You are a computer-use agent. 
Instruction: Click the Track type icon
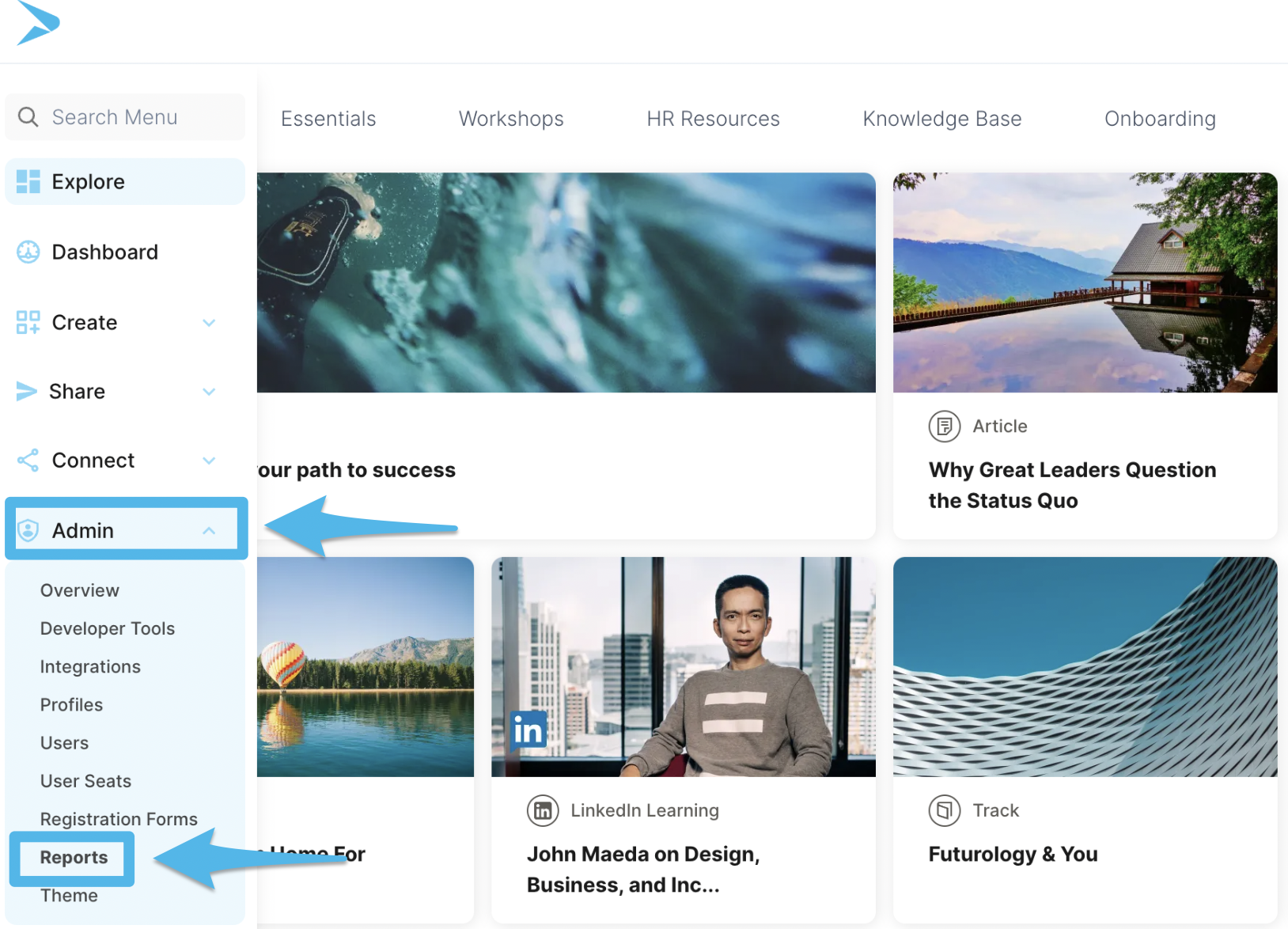pos(945,810)
